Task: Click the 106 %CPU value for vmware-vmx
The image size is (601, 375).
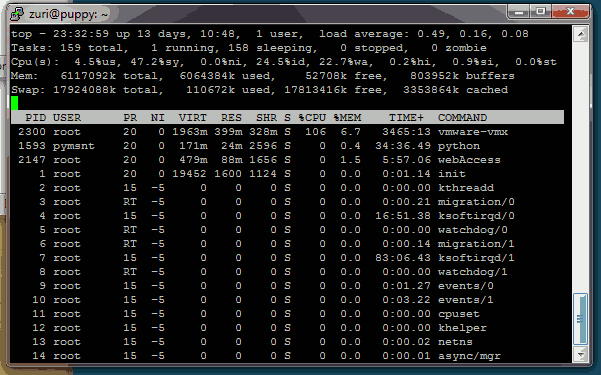Action: 315,132
